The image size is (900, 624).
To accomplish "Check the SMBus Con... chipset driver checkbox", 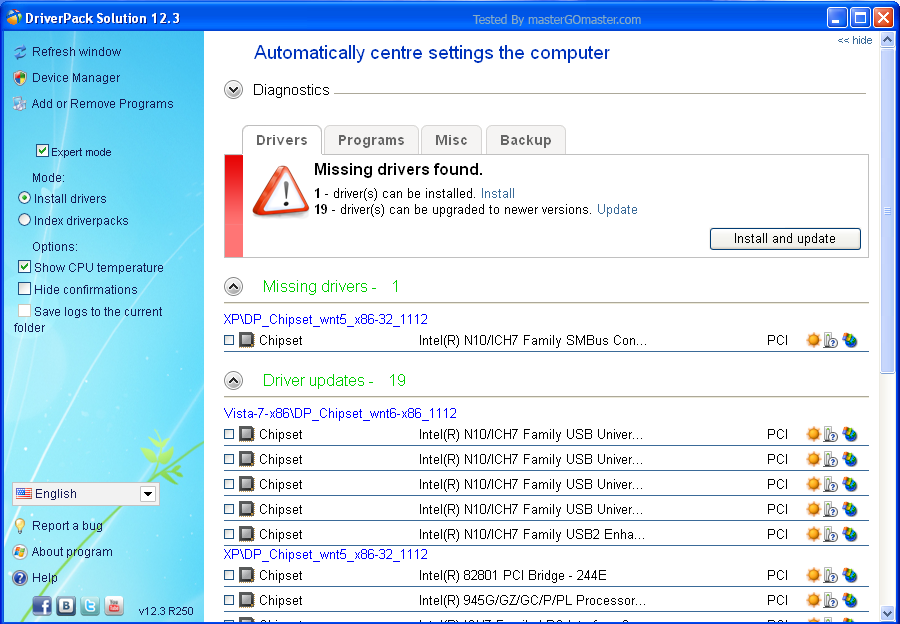I will (229, 340).
